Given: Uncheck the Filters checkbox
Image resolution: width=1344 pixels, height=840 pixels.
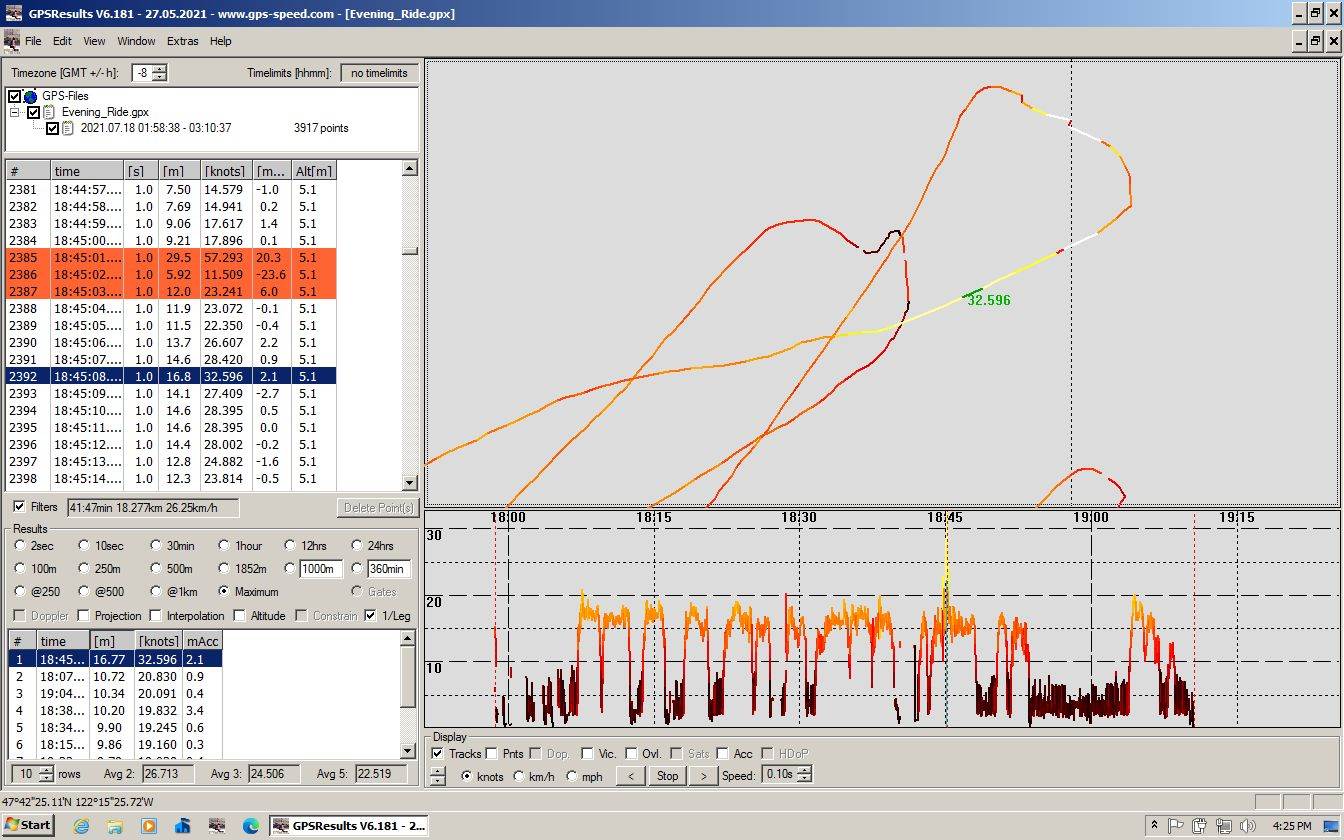Looking at the screenshot, I should click(x=19, y=507).
